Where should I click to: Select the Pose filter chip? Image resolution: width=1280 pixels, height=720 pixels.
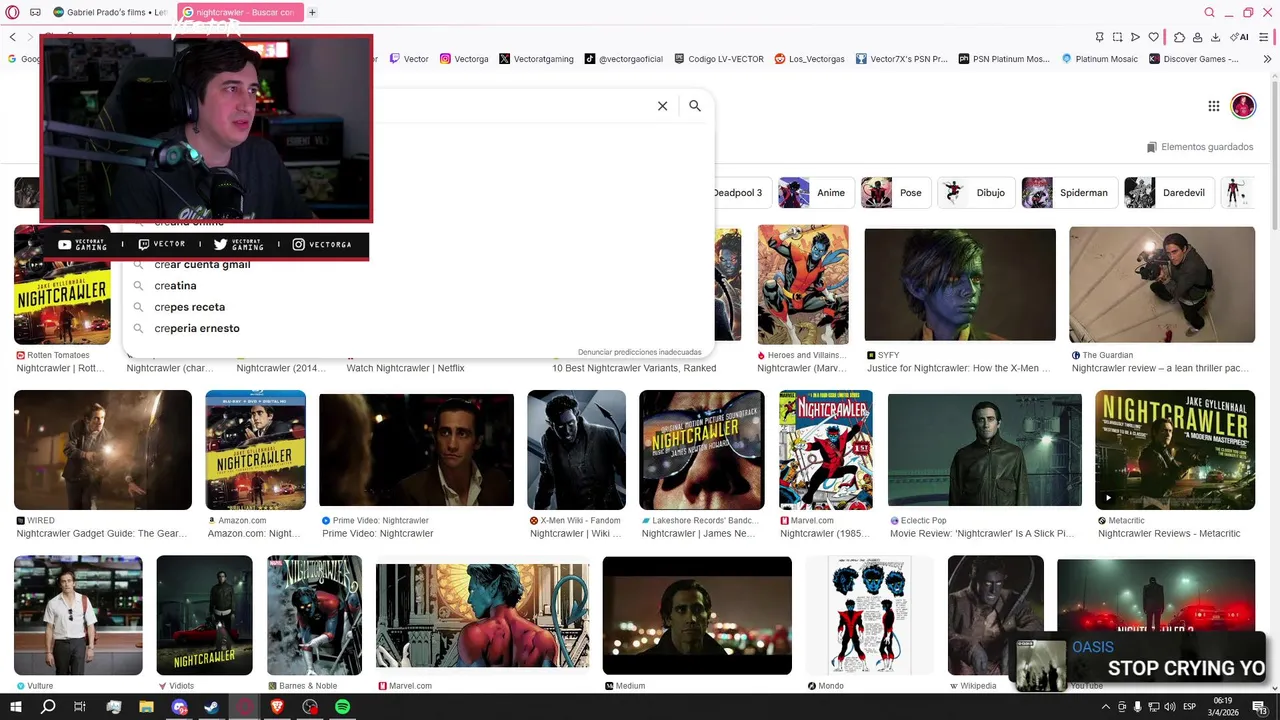pyautogui.click(x=896, y=193)
